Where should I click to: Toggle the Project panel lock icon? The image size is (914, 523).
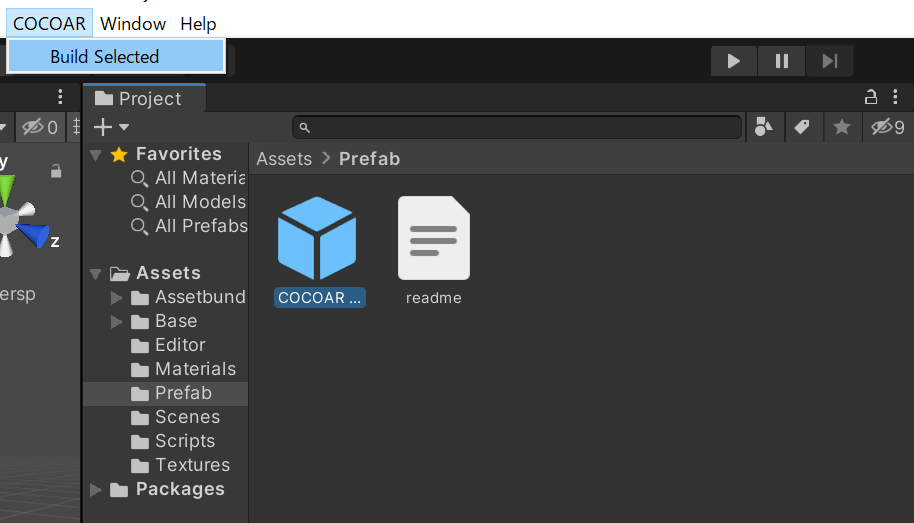pos(871,97)
